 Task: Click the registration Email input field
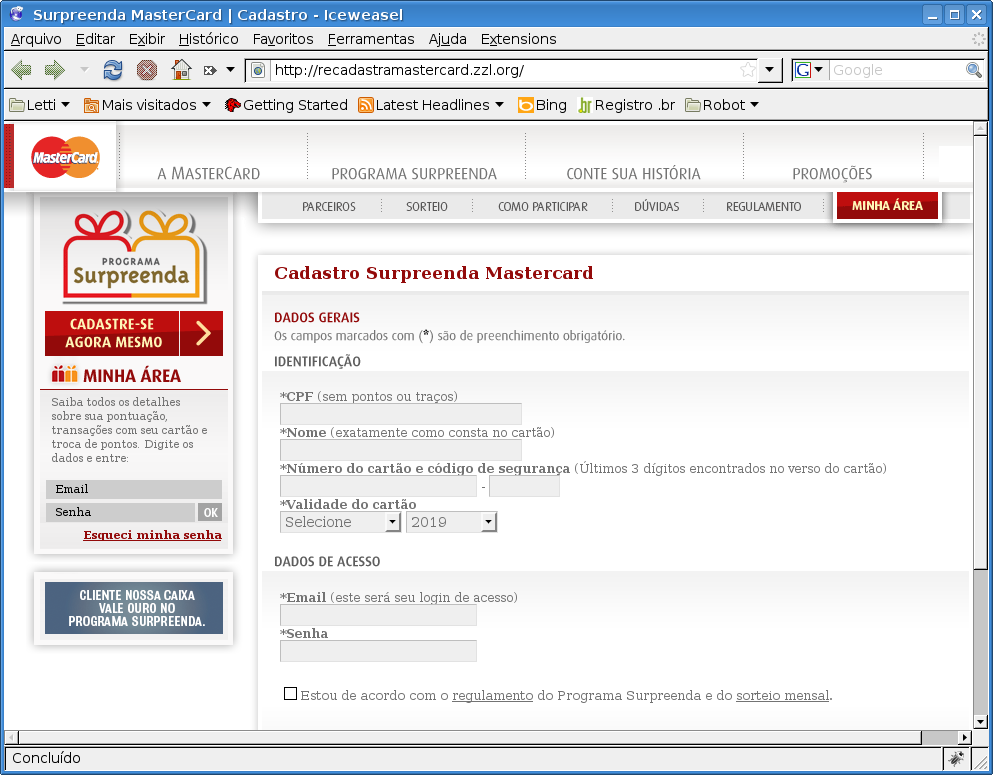[378, 615]
